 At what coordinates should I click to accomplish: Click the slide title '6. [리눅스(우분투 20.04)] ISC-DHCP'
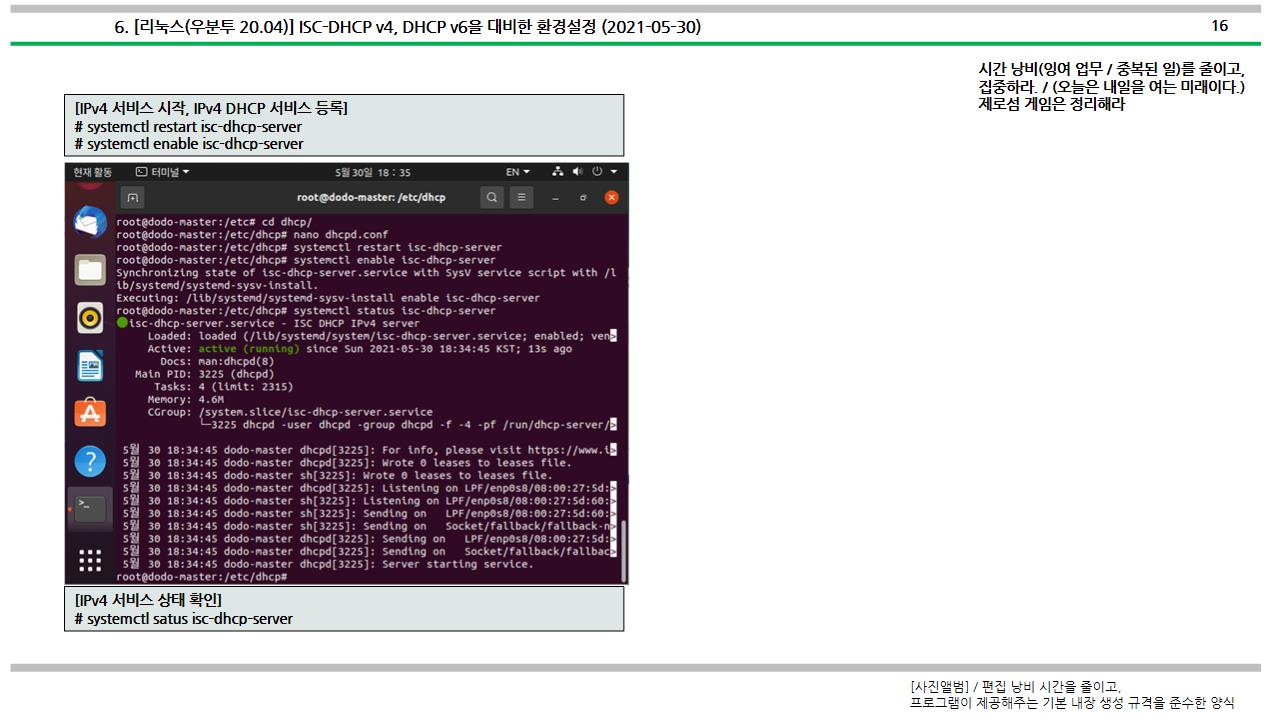407,27
